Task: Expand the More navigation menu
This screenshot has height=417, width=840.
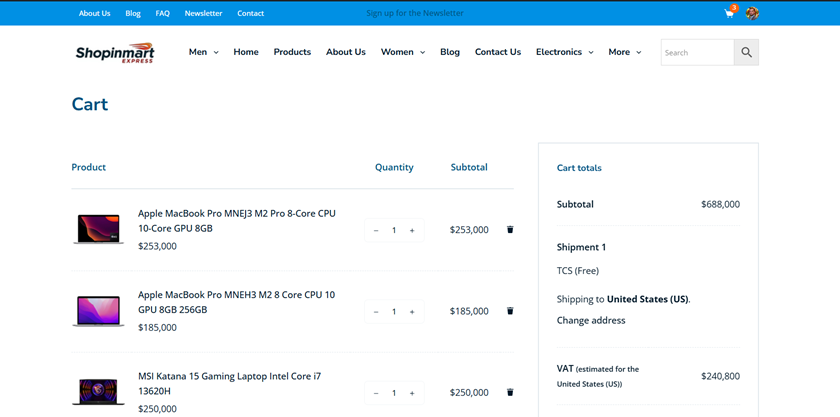Action: pos(624,52)
